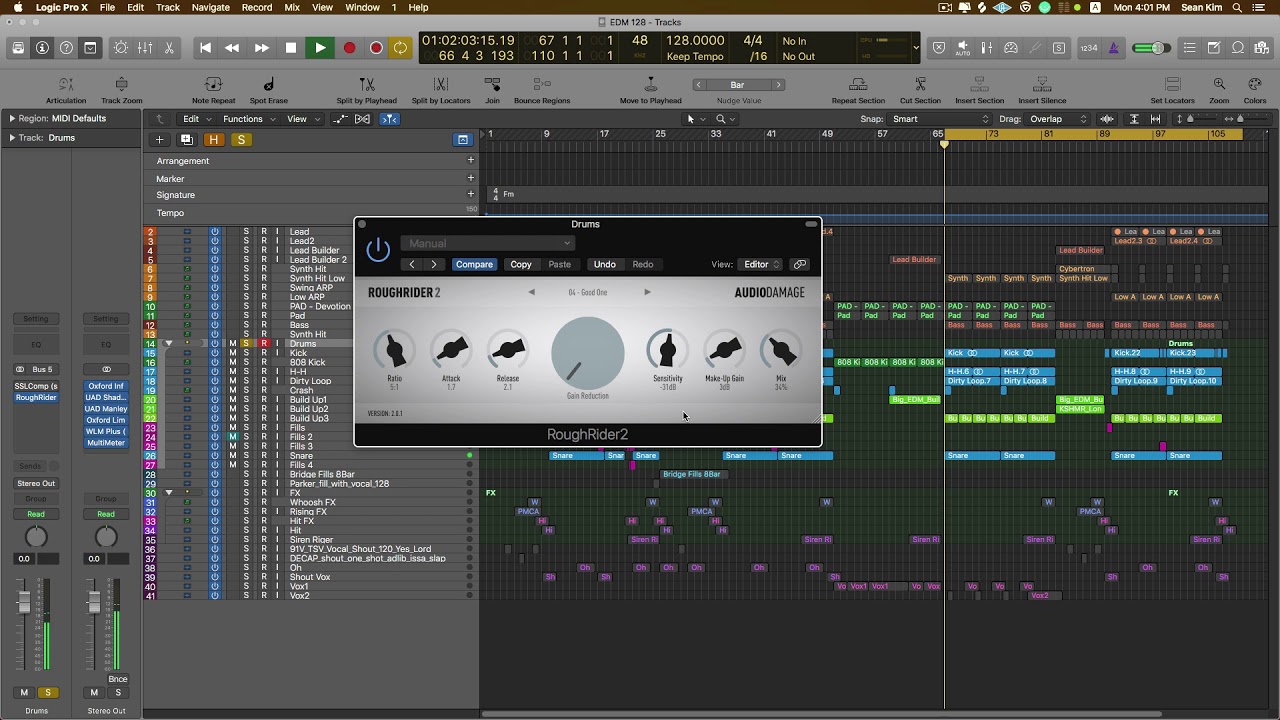Open the Mixer icon in control bar
1280x720 pixels.
click(145, 48)
